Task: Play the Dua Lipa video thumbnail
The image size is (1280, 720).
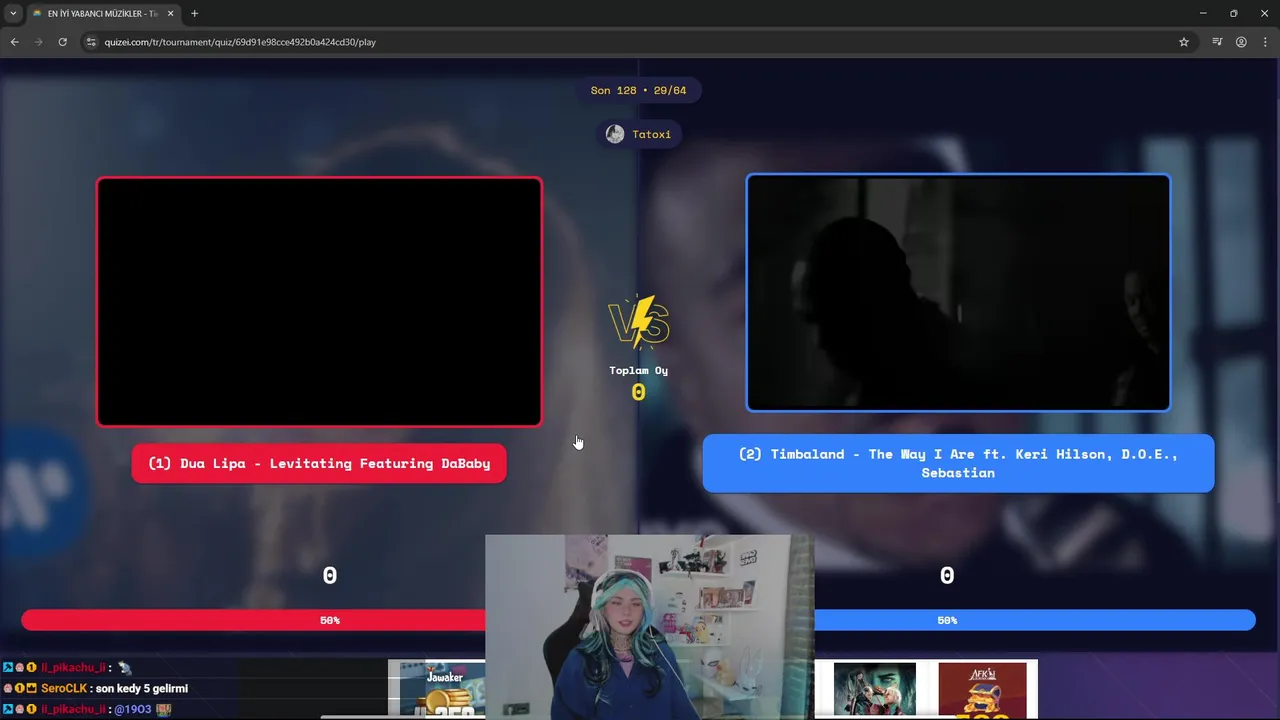Action: [319, 302]
